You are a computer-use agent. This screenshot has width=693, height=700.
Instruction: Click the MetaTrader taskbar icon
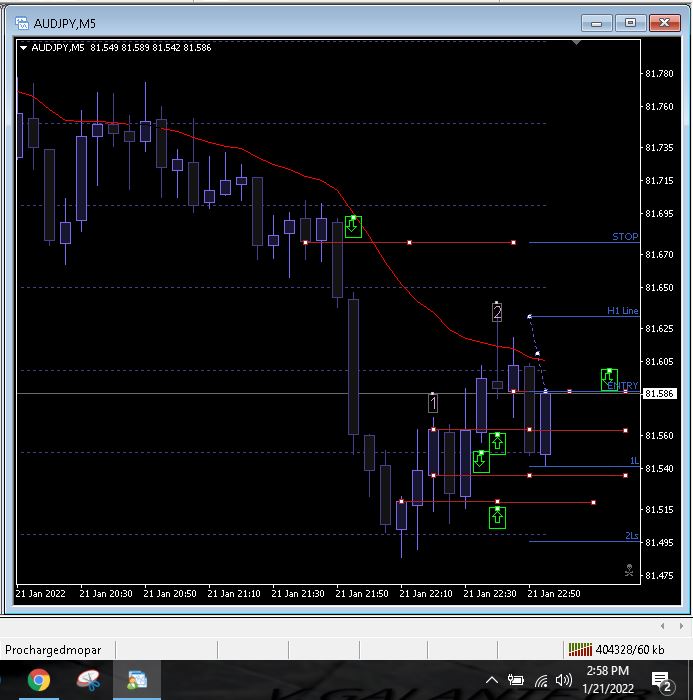click(x=137, y=680)
